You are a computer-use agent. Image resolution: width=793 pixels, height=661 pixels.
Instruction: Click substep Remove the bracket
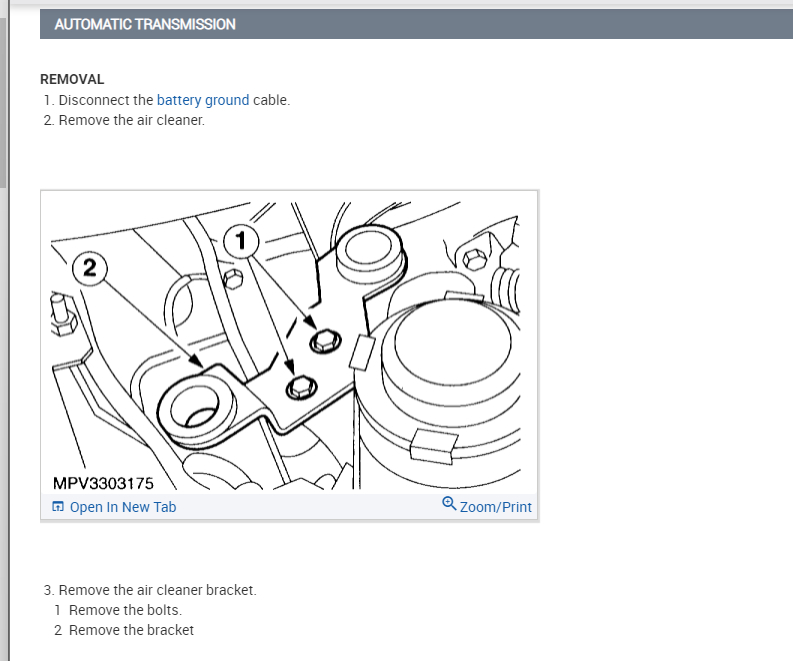tap(124, 630)
